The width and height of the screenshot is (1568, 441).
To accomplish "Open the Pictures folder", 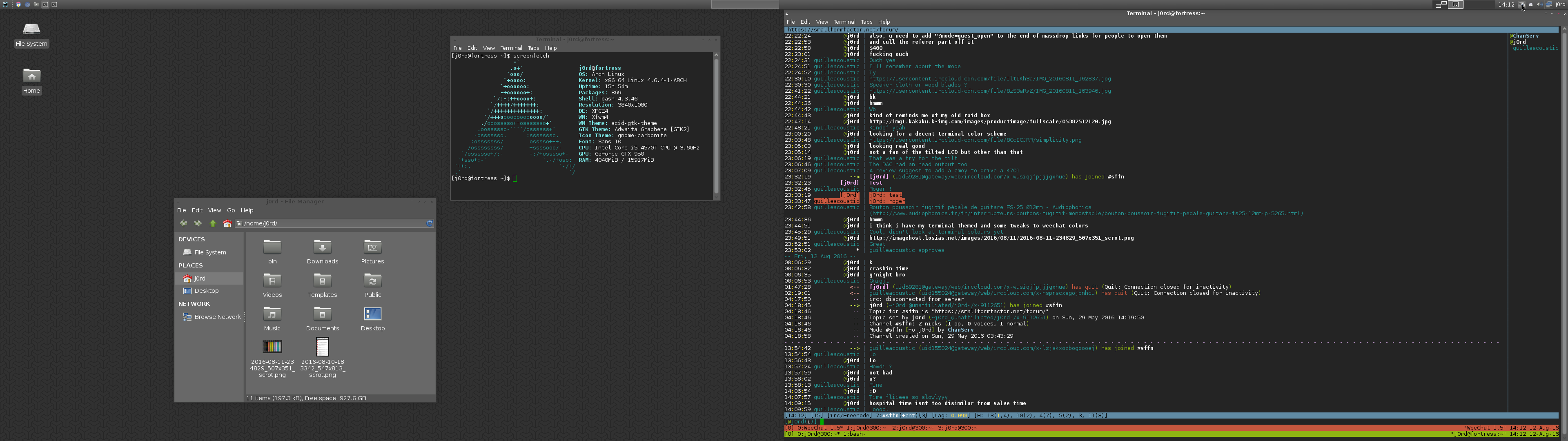I will pyautogui.click(x=372, y=252).
